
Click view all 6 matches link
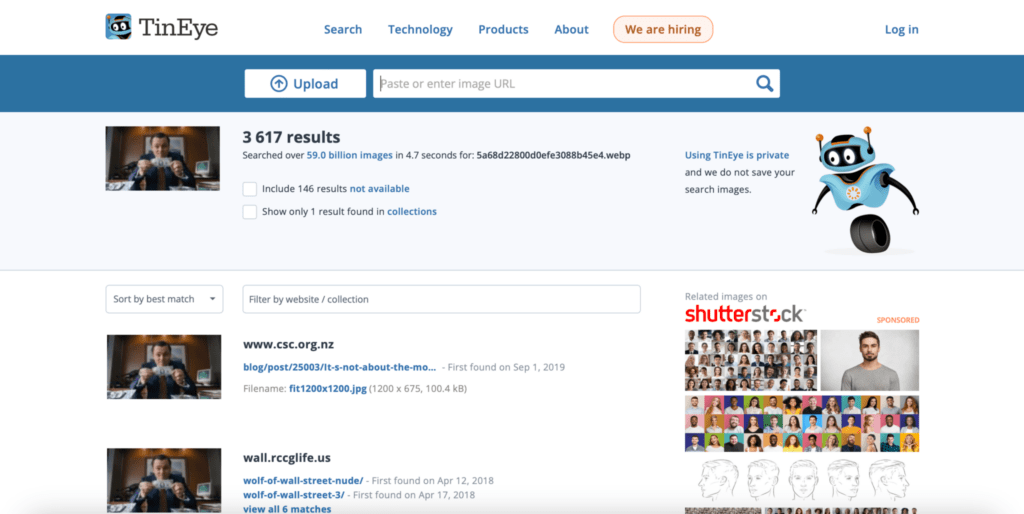[287, 509]
